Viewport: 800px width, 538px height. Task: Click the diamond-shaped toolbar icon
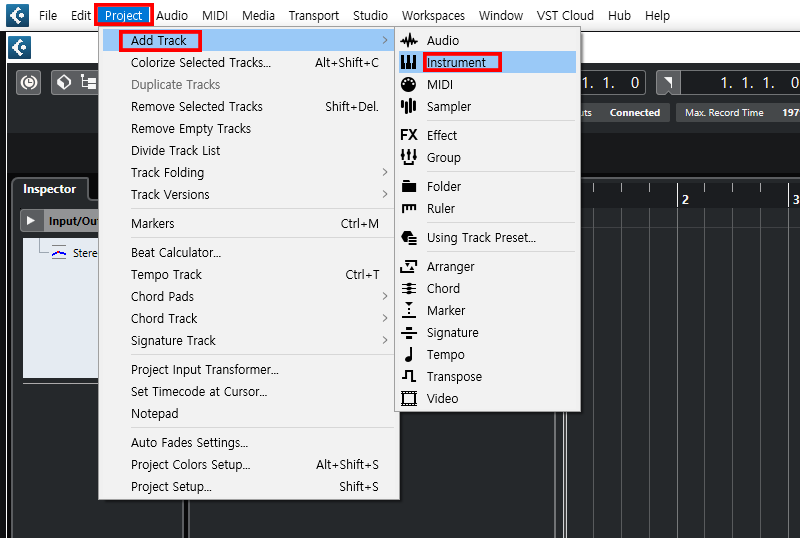64,82
